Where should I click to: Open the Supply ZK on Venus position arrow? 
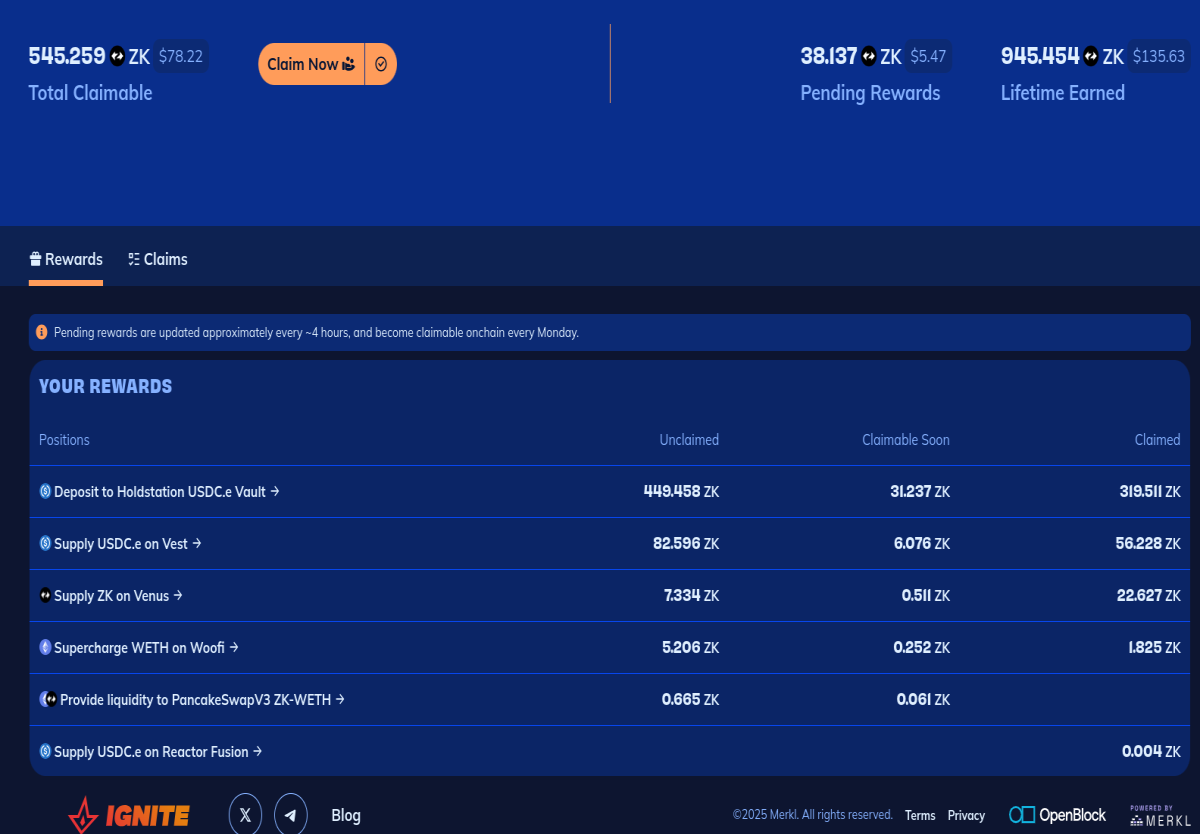click(178, 595)
